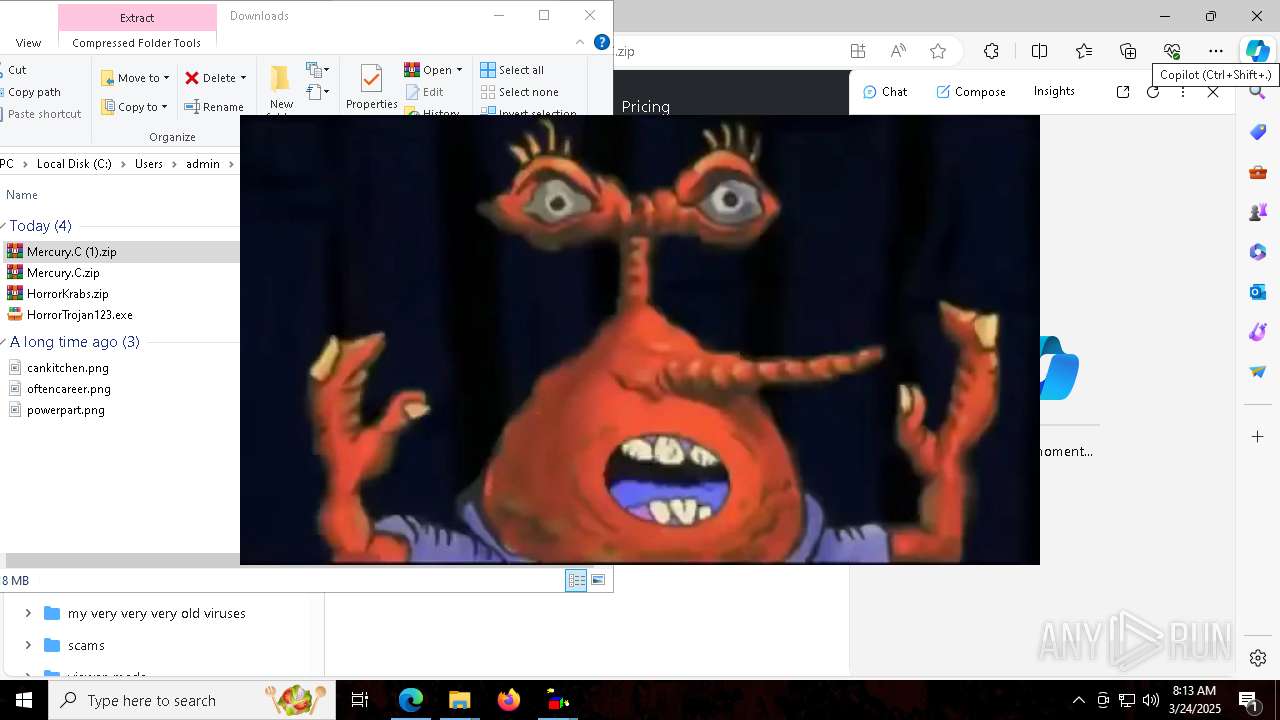Switch to Chat tab in Copilot pane
The width and height of the screenshot is (1280, 720).
pos(885,91)
